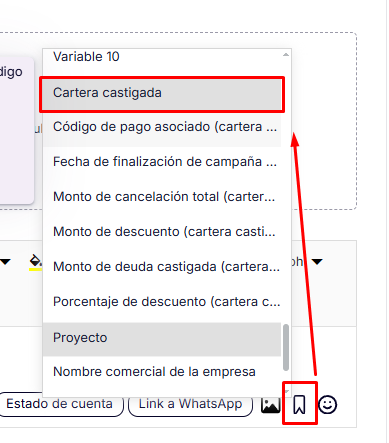Click the Link a WhatsApp button
389x443 pixels.
coord(190,404)
